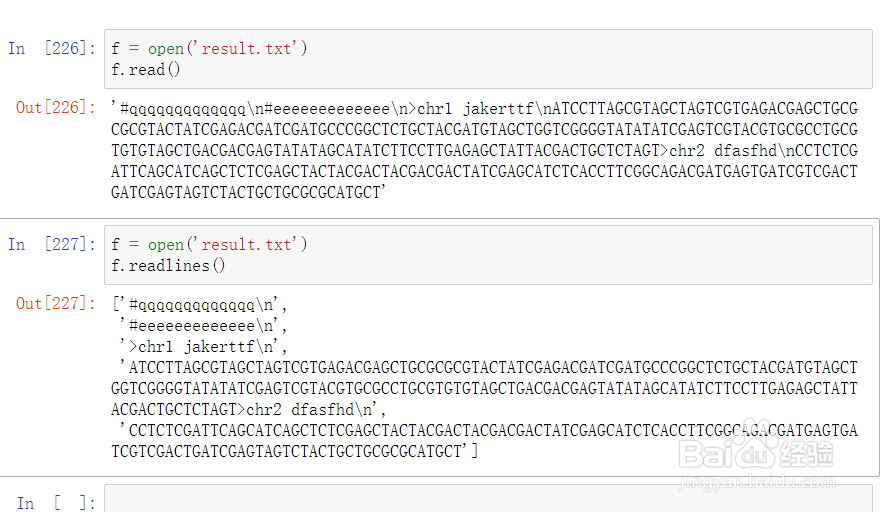Click the Out[227] prompt label
885x512 pixels.
click(55, 304)
